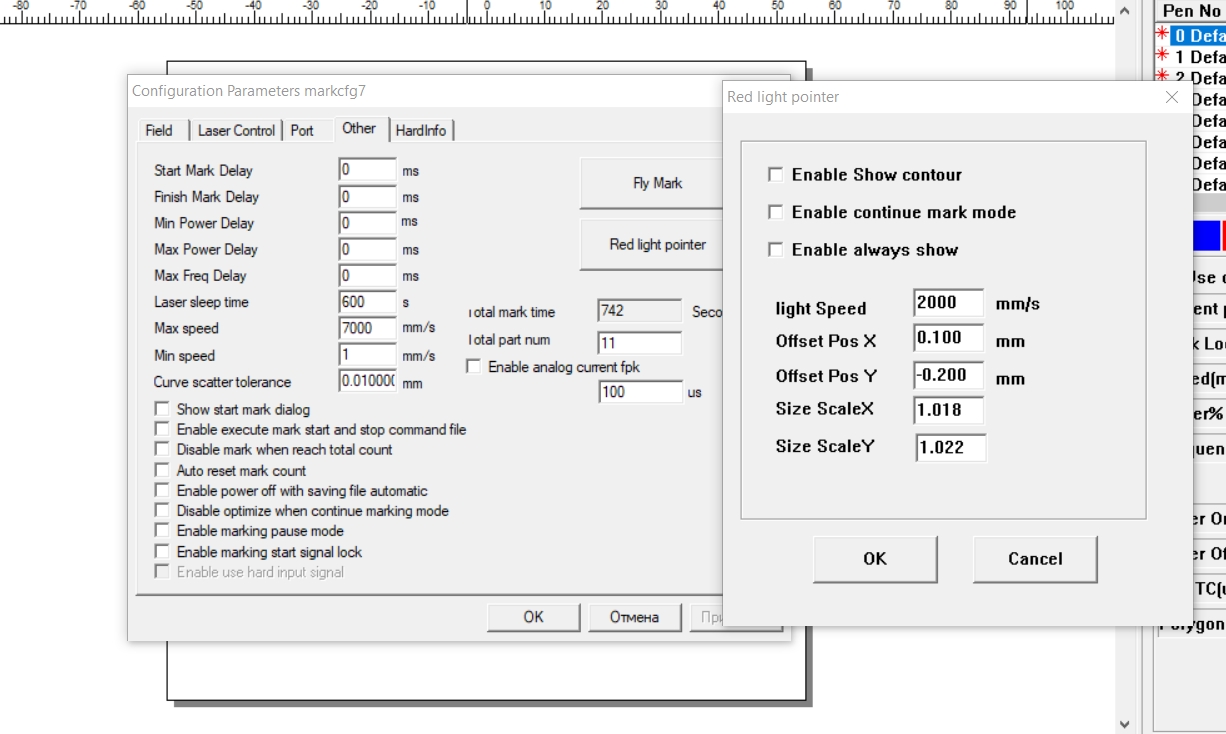Enable Auto reset mark count
Screen dimensions: 1226x734
162,470
